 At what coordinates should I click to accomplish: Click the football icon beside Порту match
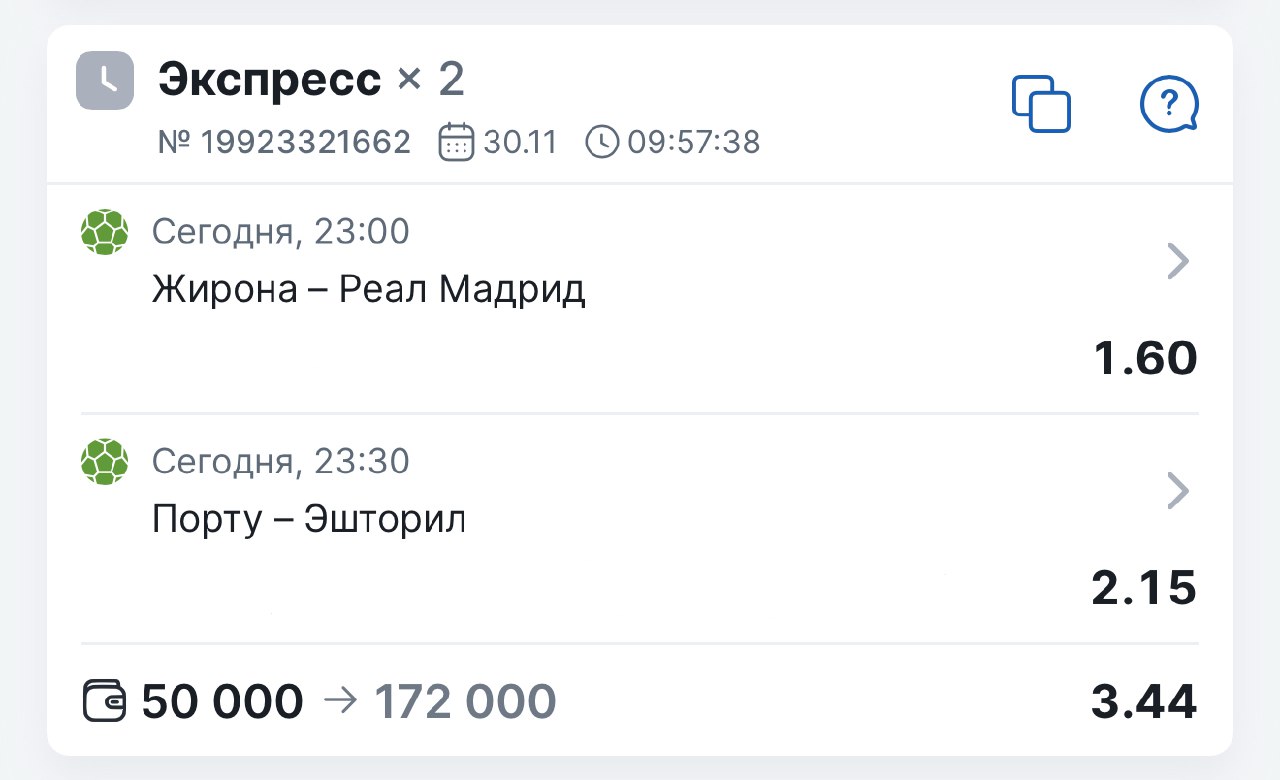coord(104,461)
